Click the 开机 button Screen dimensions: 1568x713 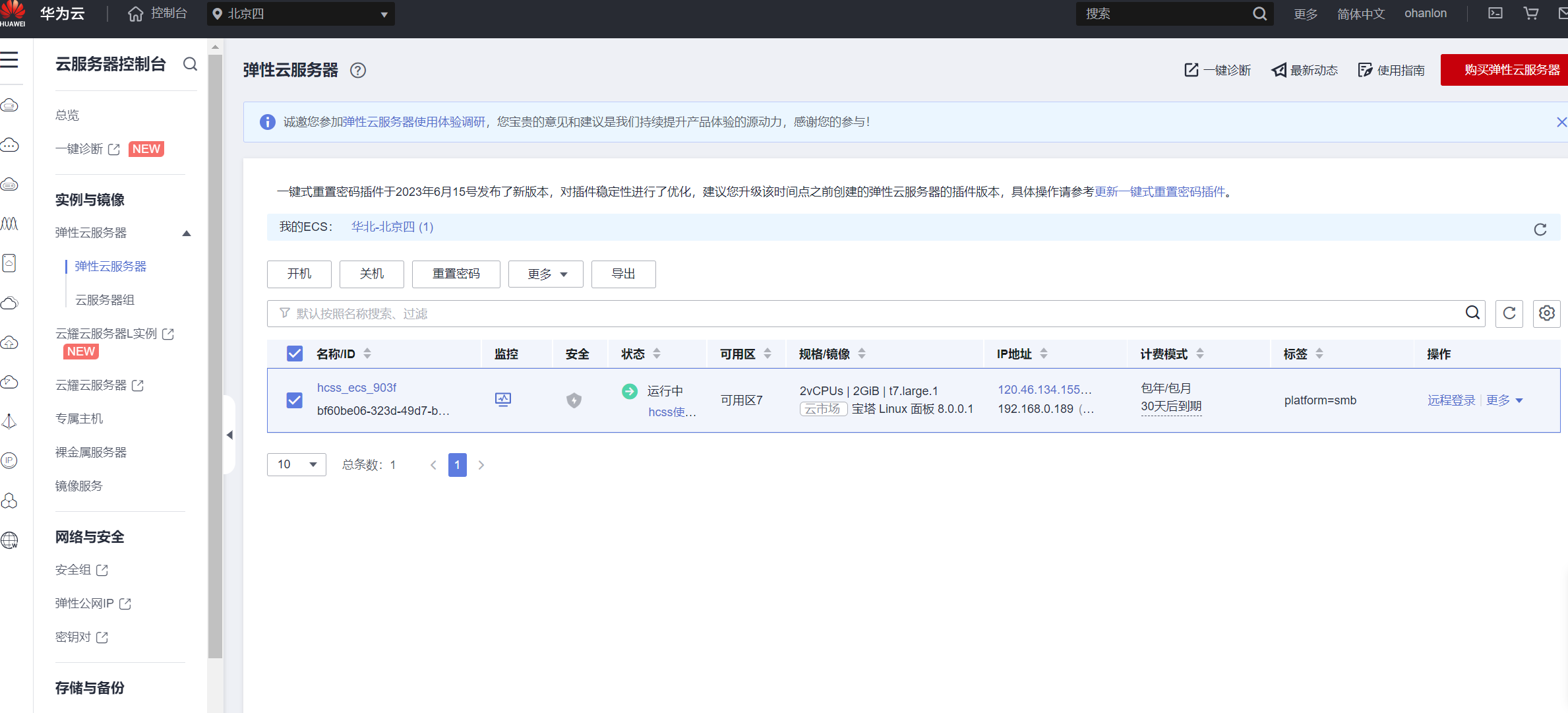point(299,274)
